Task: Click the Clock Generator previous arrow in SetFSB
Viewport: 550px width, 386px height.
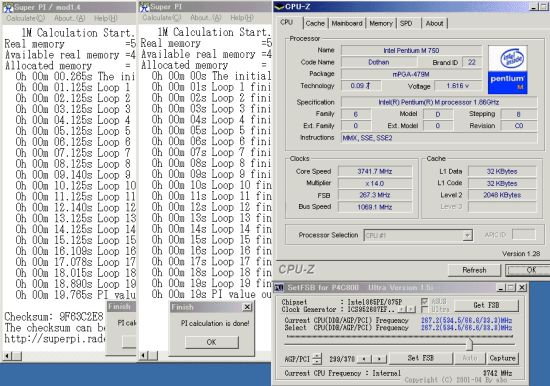Action: (x=403, y=310)
